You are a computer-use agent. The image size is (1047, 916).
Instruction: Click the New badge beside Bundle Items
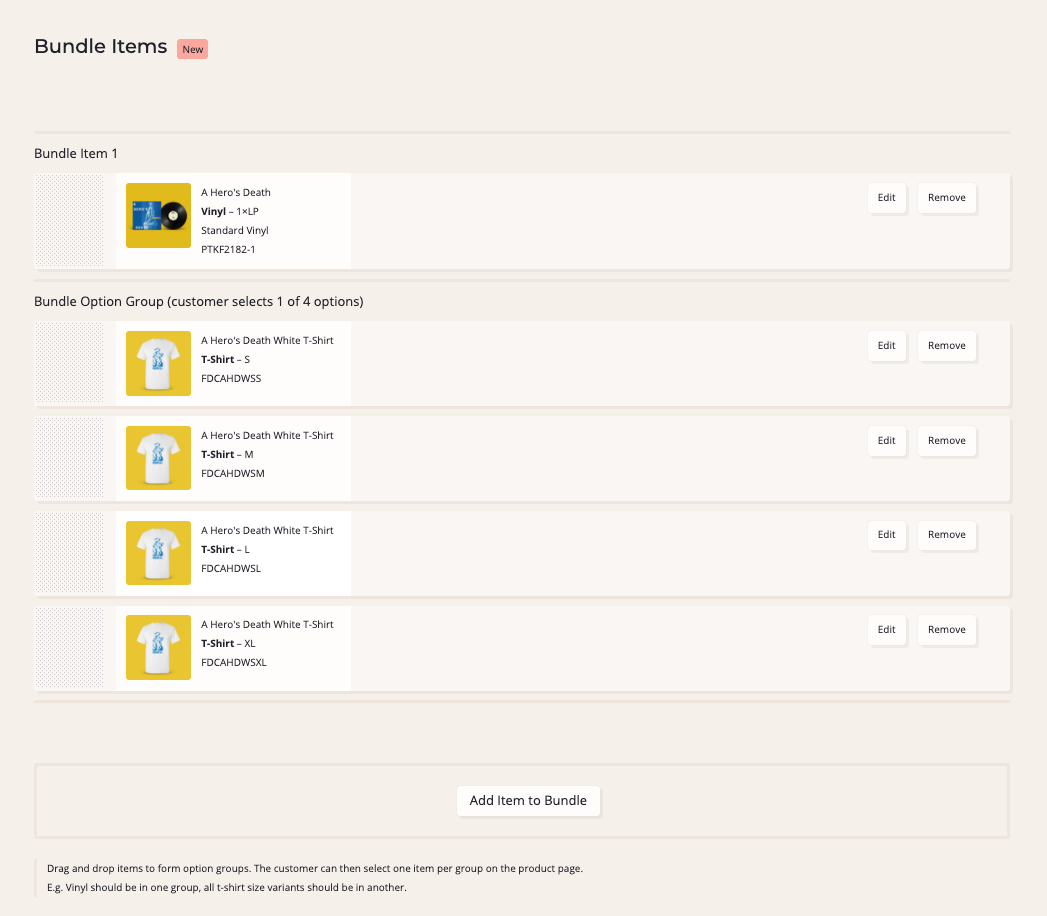(192, 49)
